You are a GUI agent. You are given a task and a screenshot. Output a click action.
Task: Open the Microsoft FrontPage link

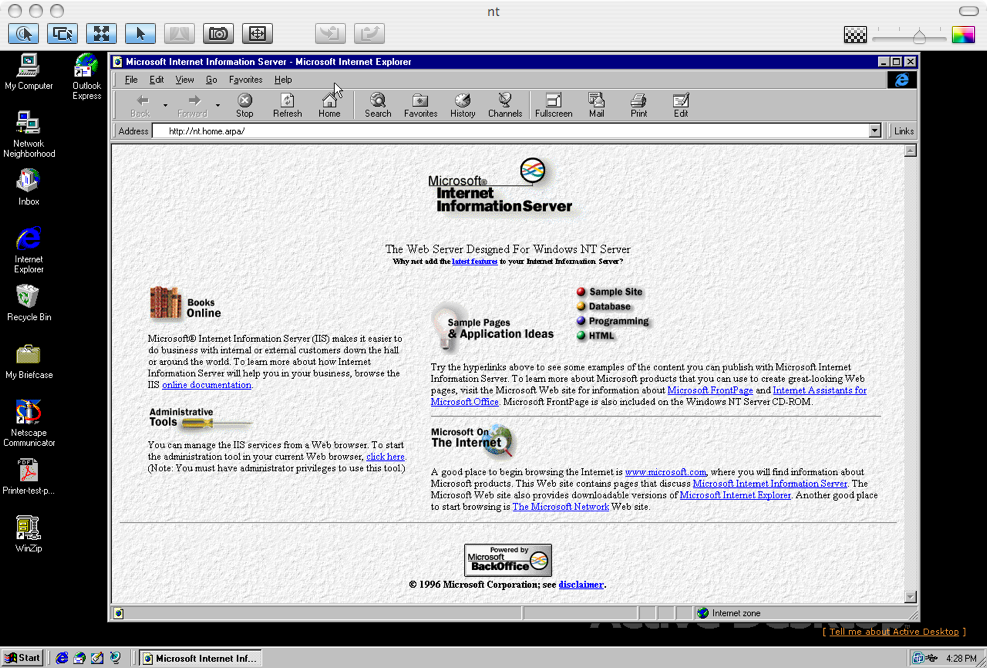click(710, 390)
